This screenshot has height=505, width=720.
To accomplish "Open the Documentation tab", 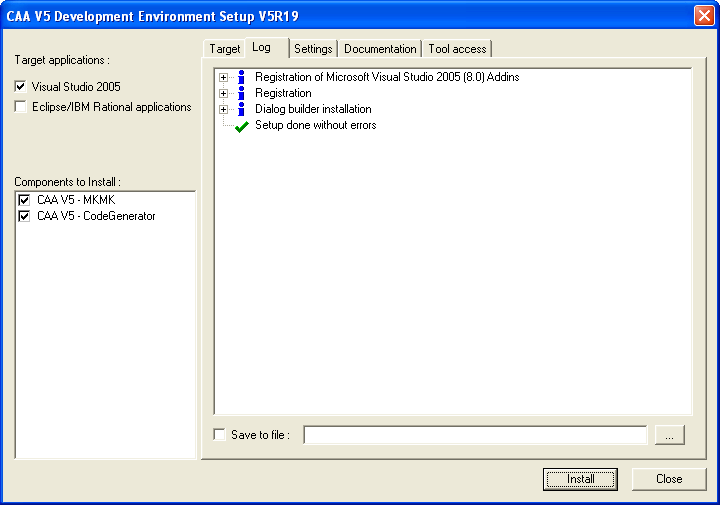I will pyautogui.click(x=380, y=49).
